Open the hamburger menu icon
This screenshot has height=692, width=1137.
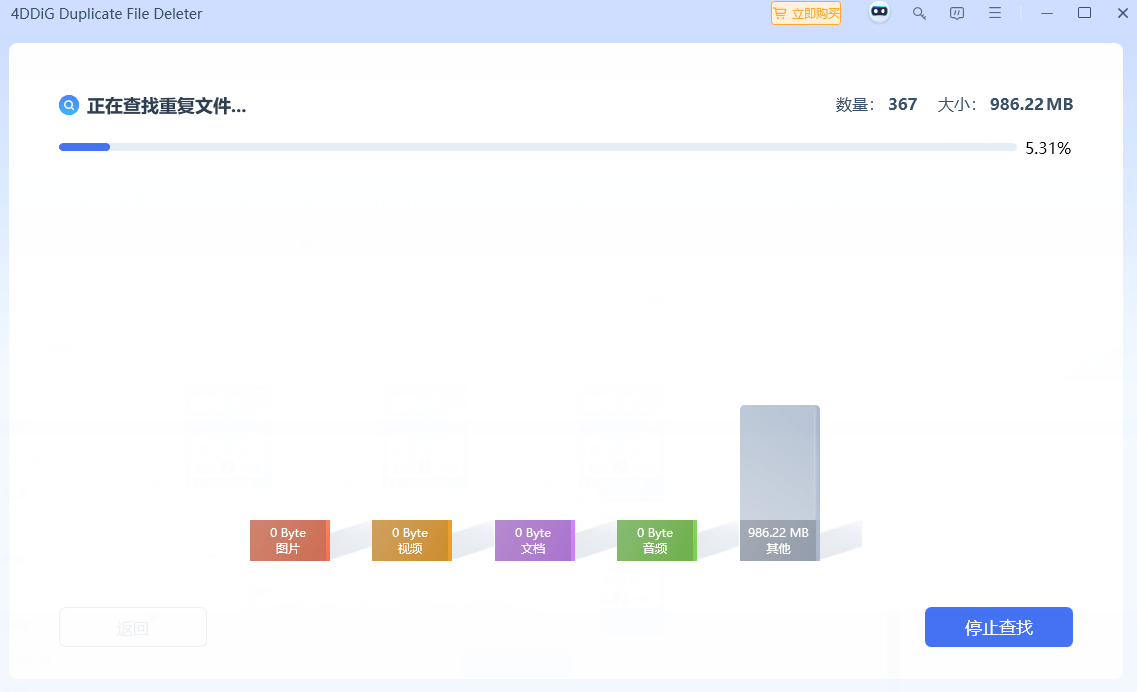pos(995,13)
